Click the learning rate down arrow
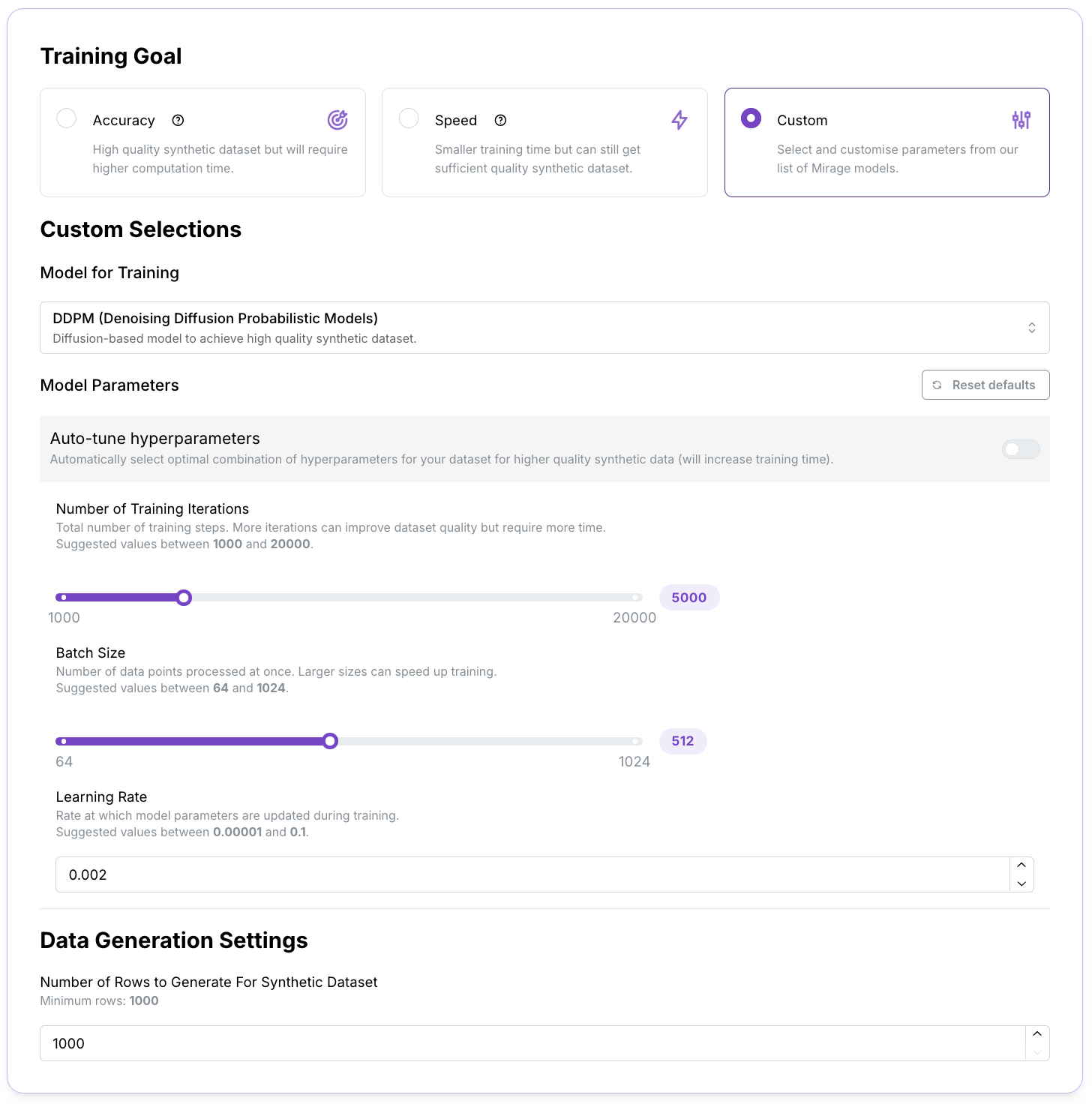 point(1021,883)
